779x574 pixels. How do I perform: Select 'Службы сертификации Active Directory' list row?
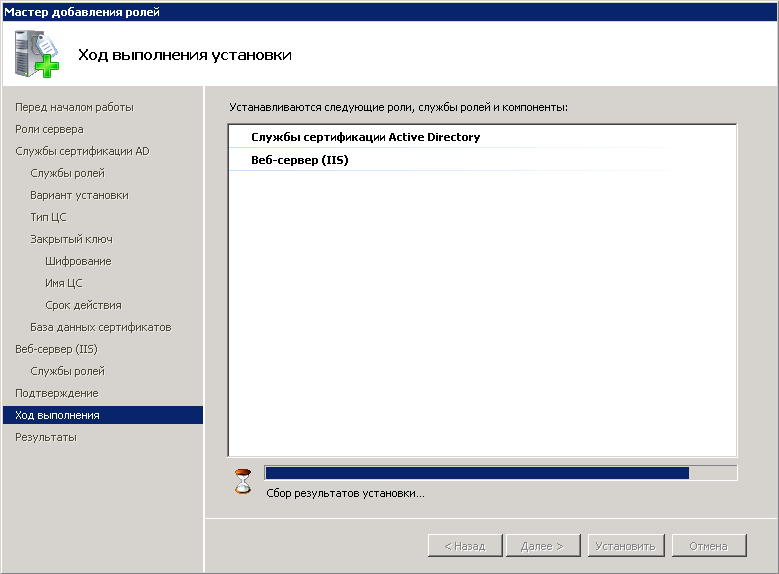pyautogui.click(x=365, y=137)
